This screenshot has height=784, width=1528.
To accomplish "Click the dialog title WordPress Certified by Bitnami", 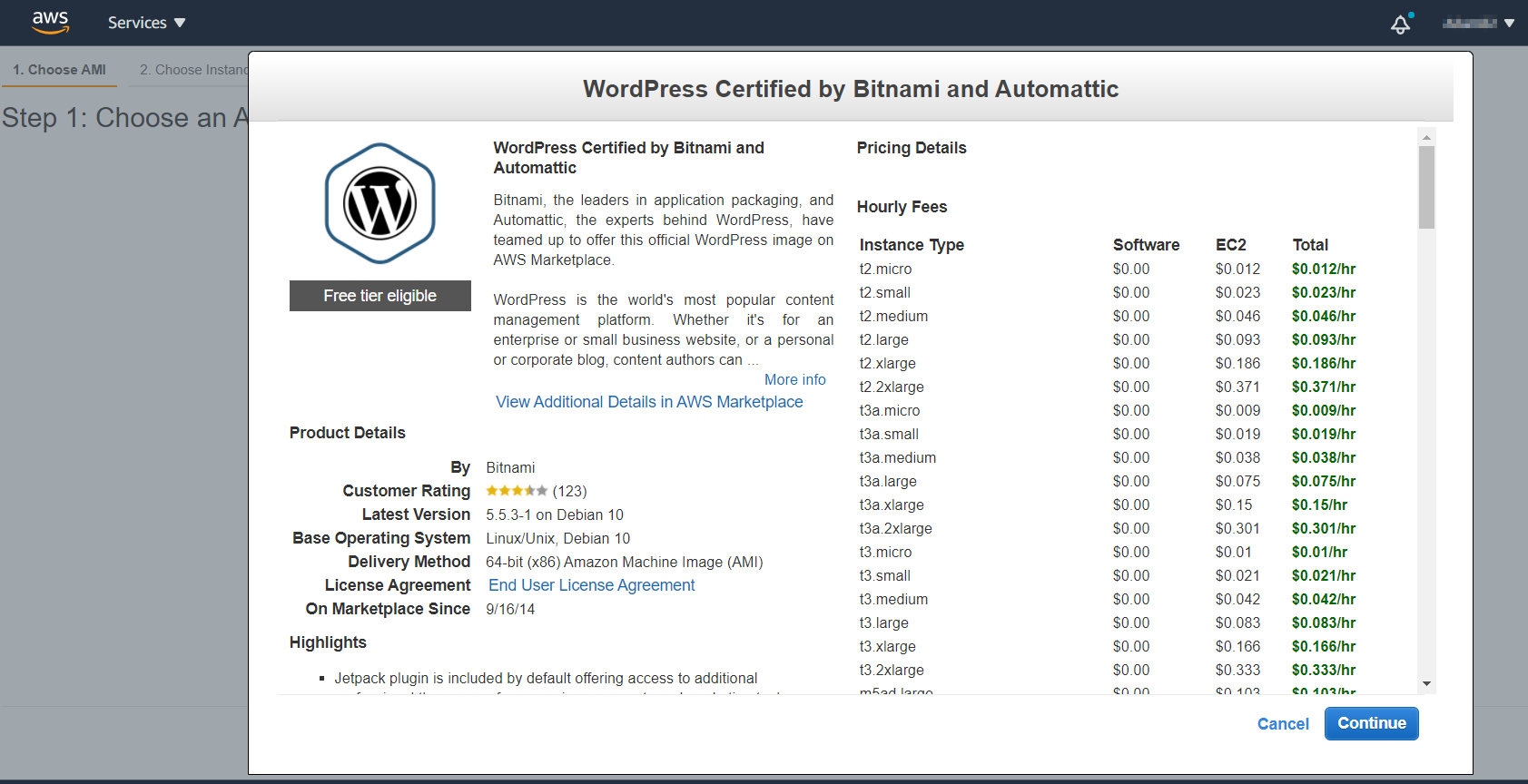I will pyautogui.click(x=851, y=89).
